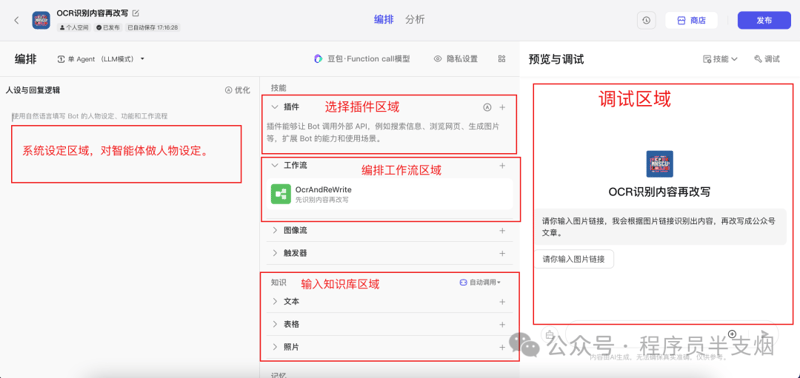Expand the 表格 knowledge section
The image size is (800, 378).
275,324
